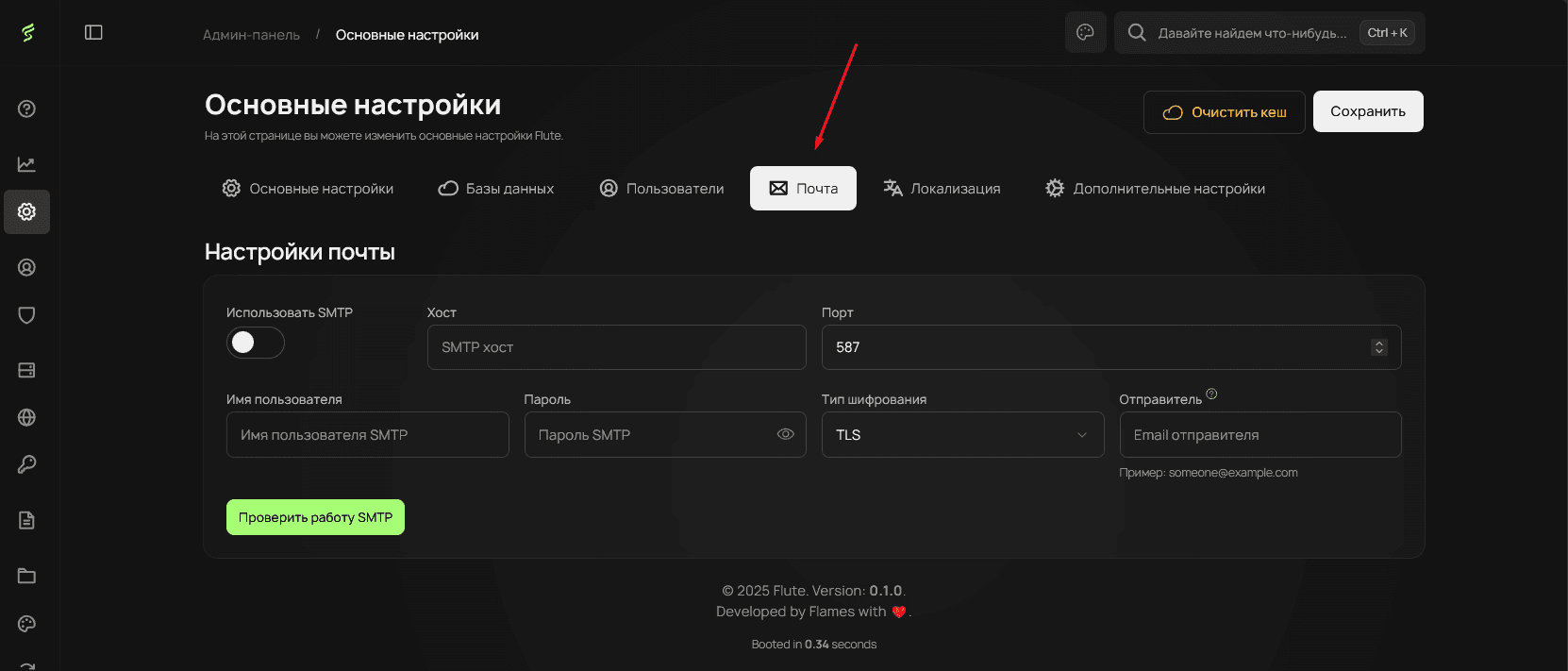Switch to the Локализация tab
This screenshot has width=1568, height=671.
tap(942, 189)
